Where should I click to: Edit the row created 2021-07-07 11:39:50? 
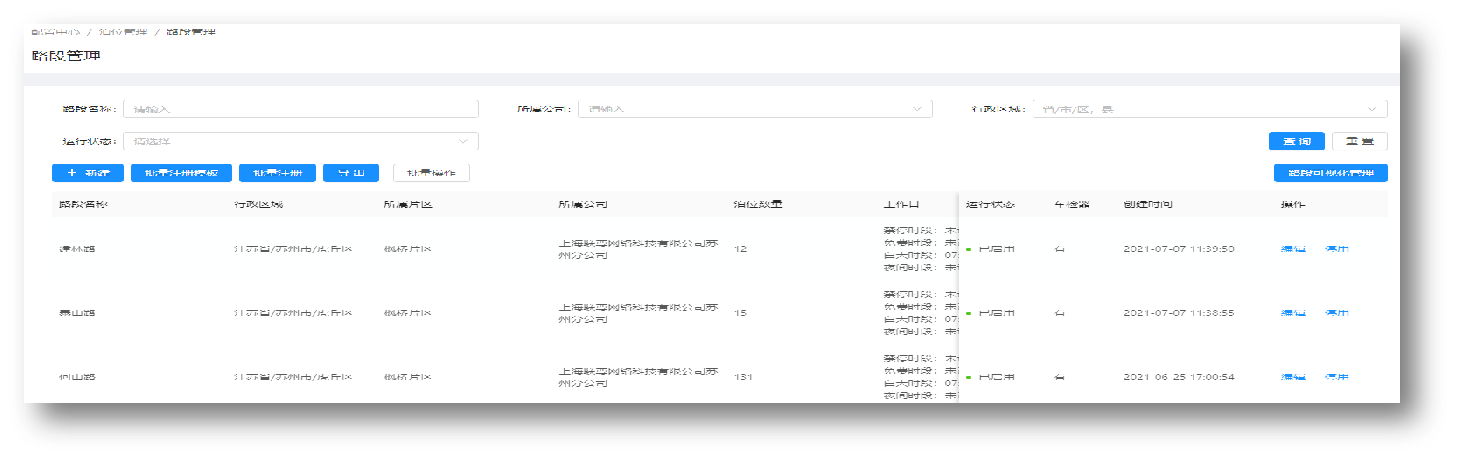point(1293,249)
